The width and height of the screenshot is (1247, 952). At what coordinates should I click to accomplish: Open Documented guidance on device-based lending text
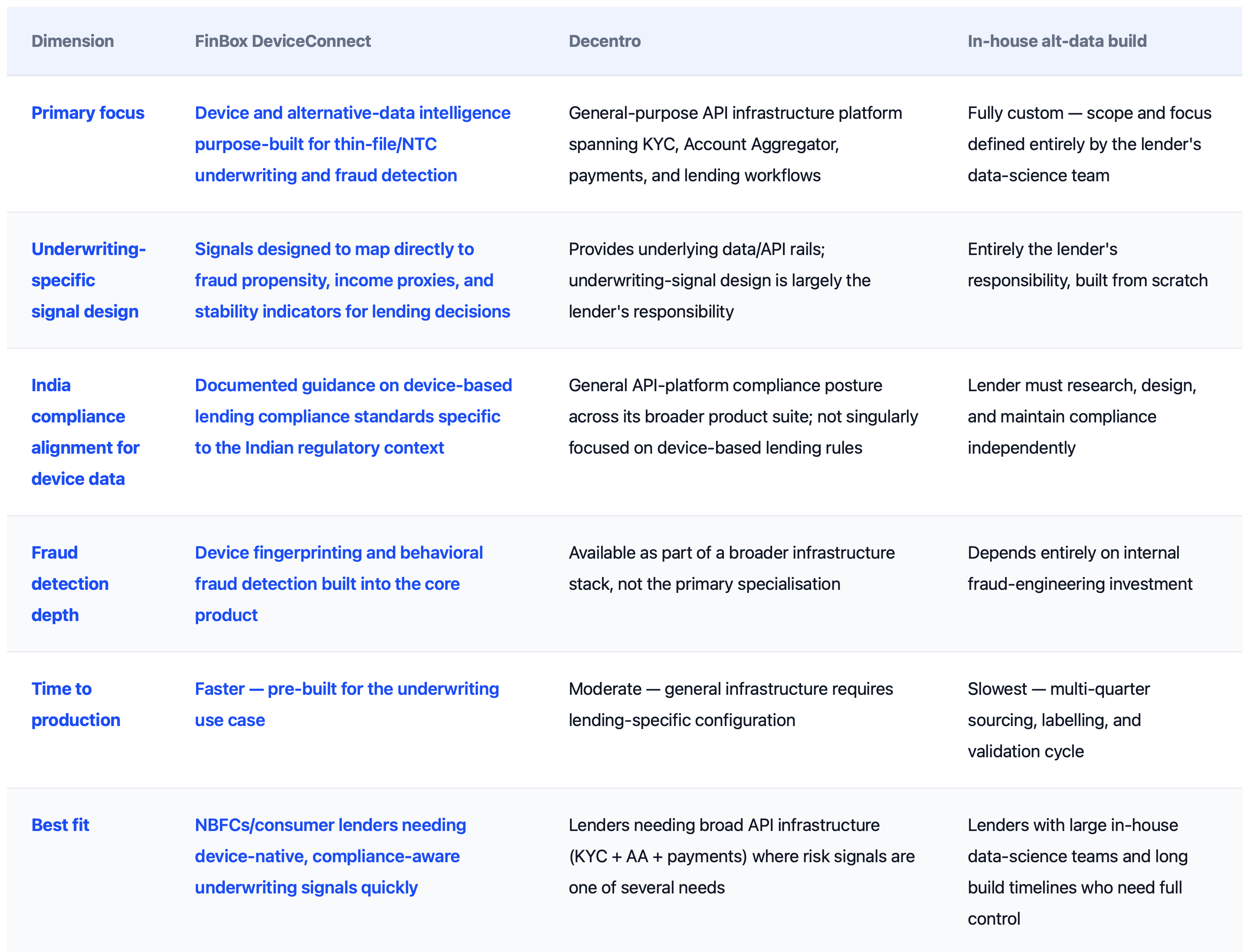[353, 416]
